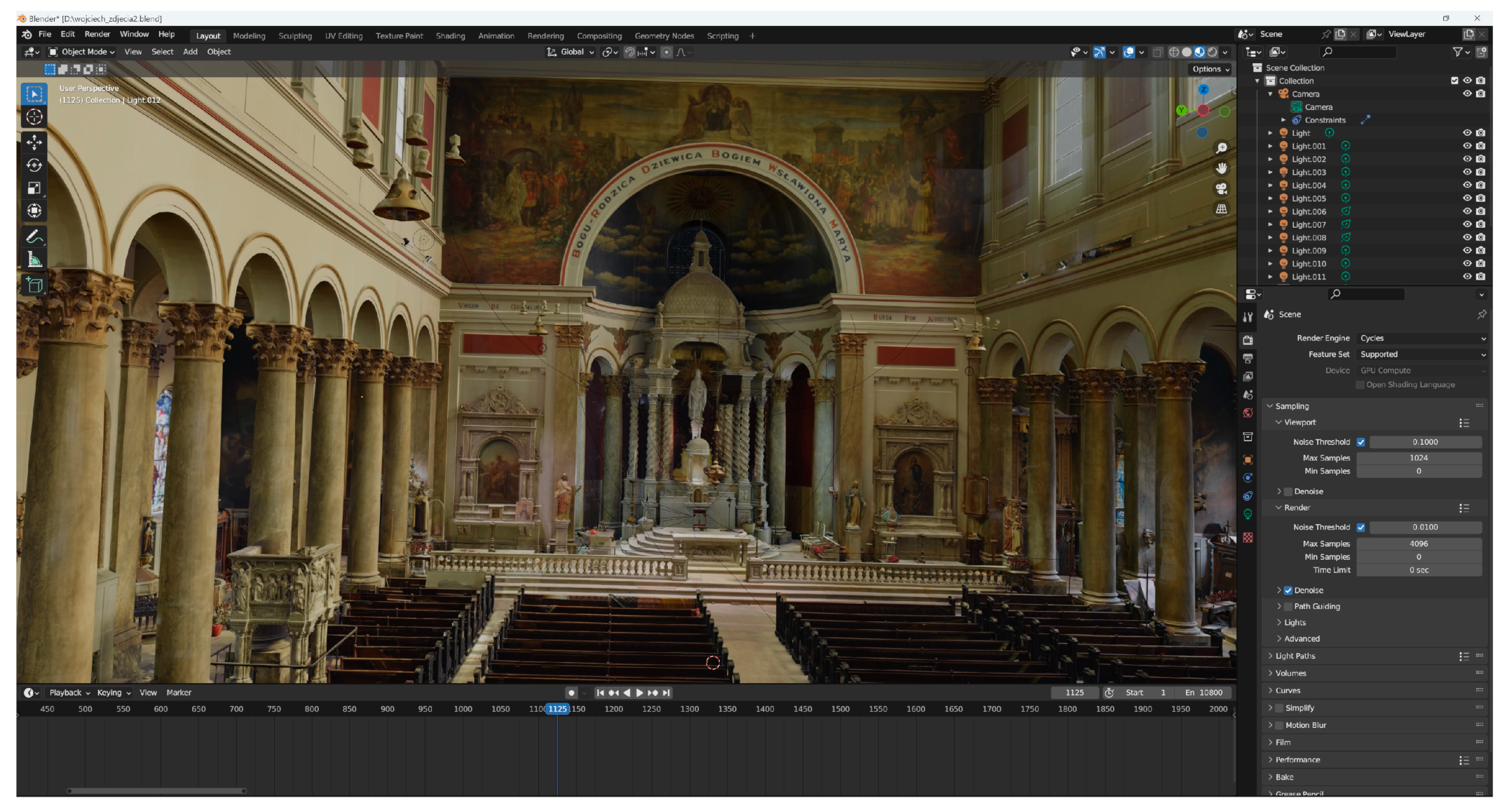Switch to the Shading workspace tab
This screenshot has height=812, width=1507.
(450, 36)
